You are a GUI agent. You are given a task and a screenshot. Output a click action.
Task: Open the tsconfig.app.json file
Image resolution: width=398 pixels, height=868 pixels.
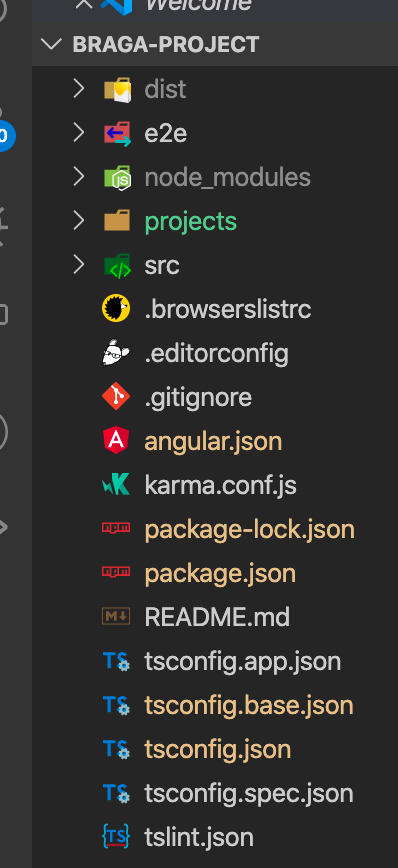pyautogui.click(x=242, y=662)
